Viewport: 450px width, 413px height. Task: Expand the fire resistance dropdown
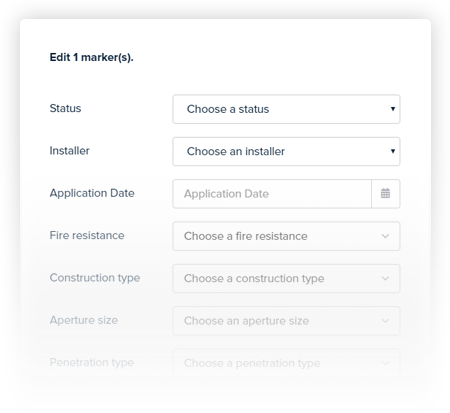286,236
